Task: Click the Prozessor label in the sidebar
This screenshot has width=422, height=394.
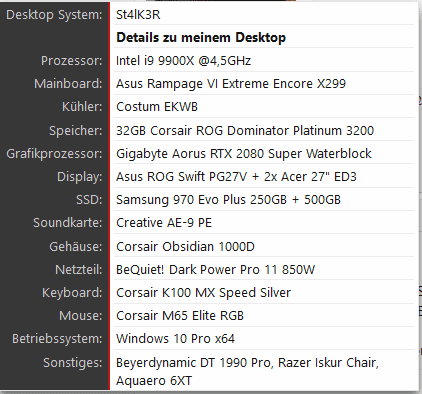Action: click(x=72, y=61)
